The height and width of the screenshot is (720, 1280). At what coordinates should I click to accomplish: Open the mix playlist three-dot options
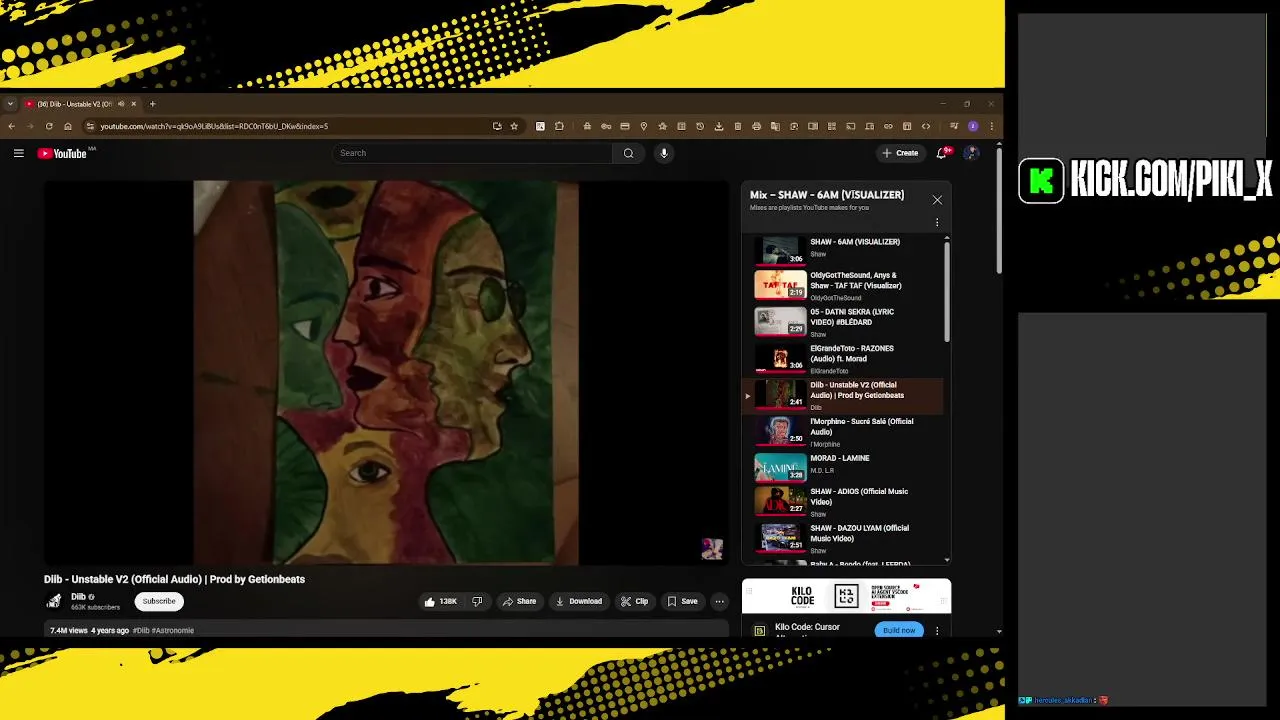(x=937, y=222)
